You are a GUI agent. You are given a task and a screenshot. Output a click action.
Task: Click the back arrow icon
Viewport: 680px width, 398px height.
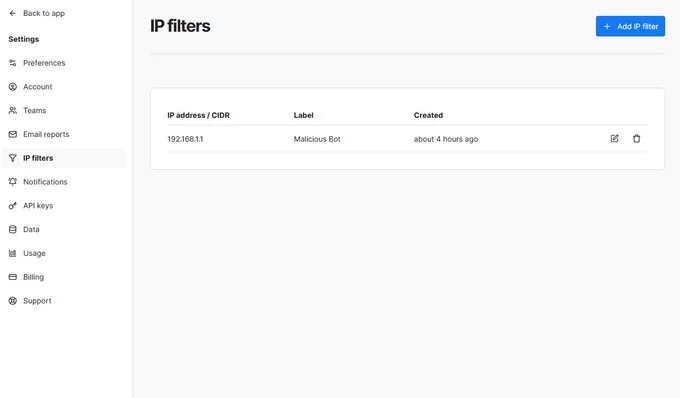click(x=13, y=13)
